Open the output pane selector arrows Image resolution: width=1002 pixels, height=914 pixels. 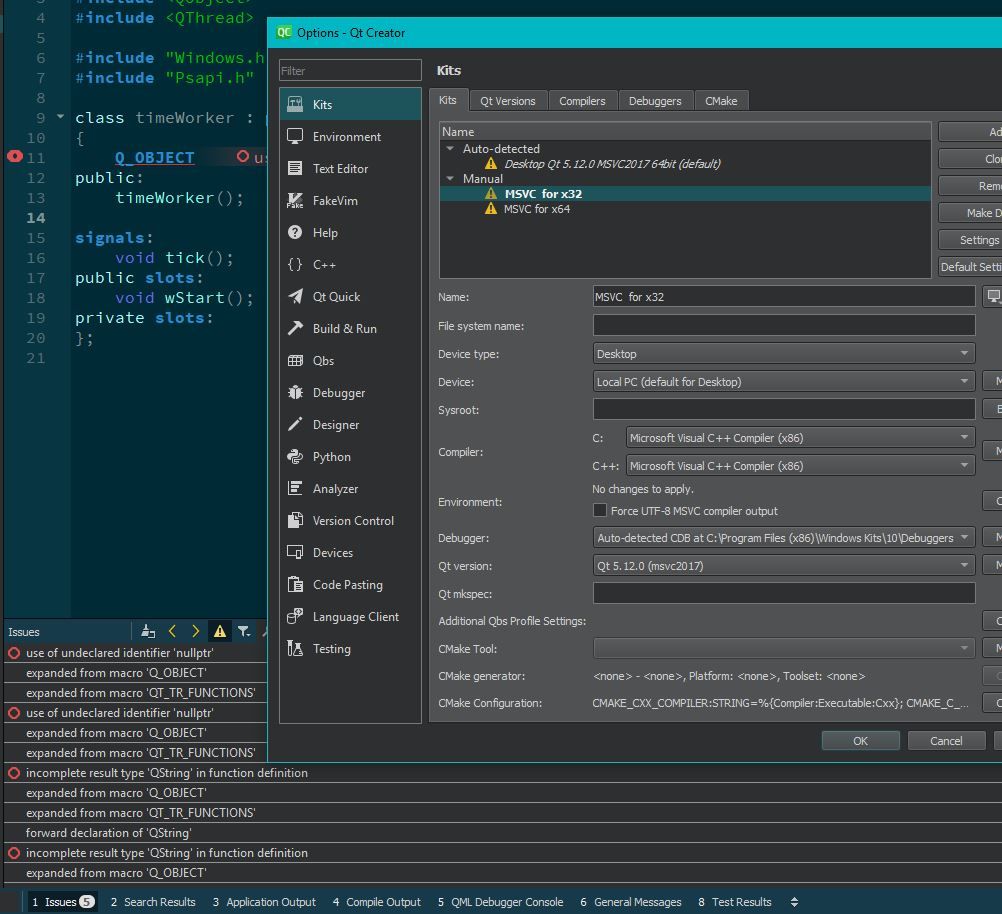pyautogui.click(x=794, y=902)
